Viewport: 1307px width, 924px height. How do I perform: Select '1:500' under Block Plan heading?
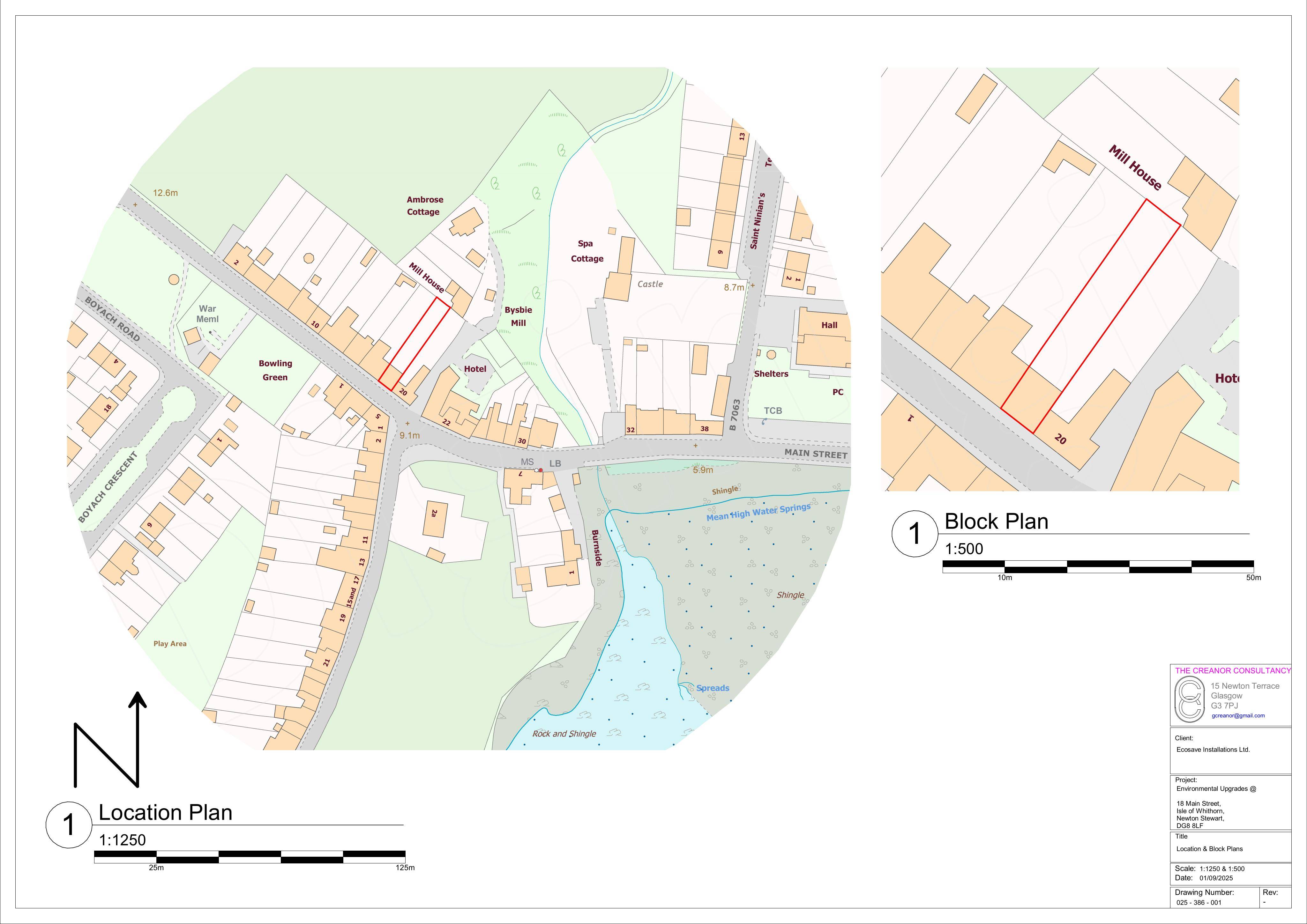[964, 549]
